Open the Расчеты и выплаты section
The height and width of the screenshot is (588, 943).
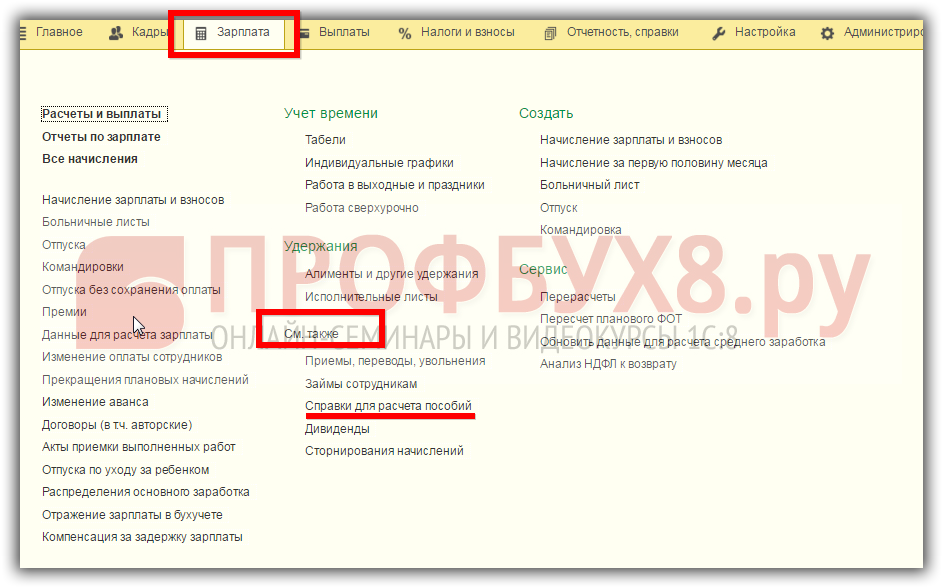click(x=102, y=114)
